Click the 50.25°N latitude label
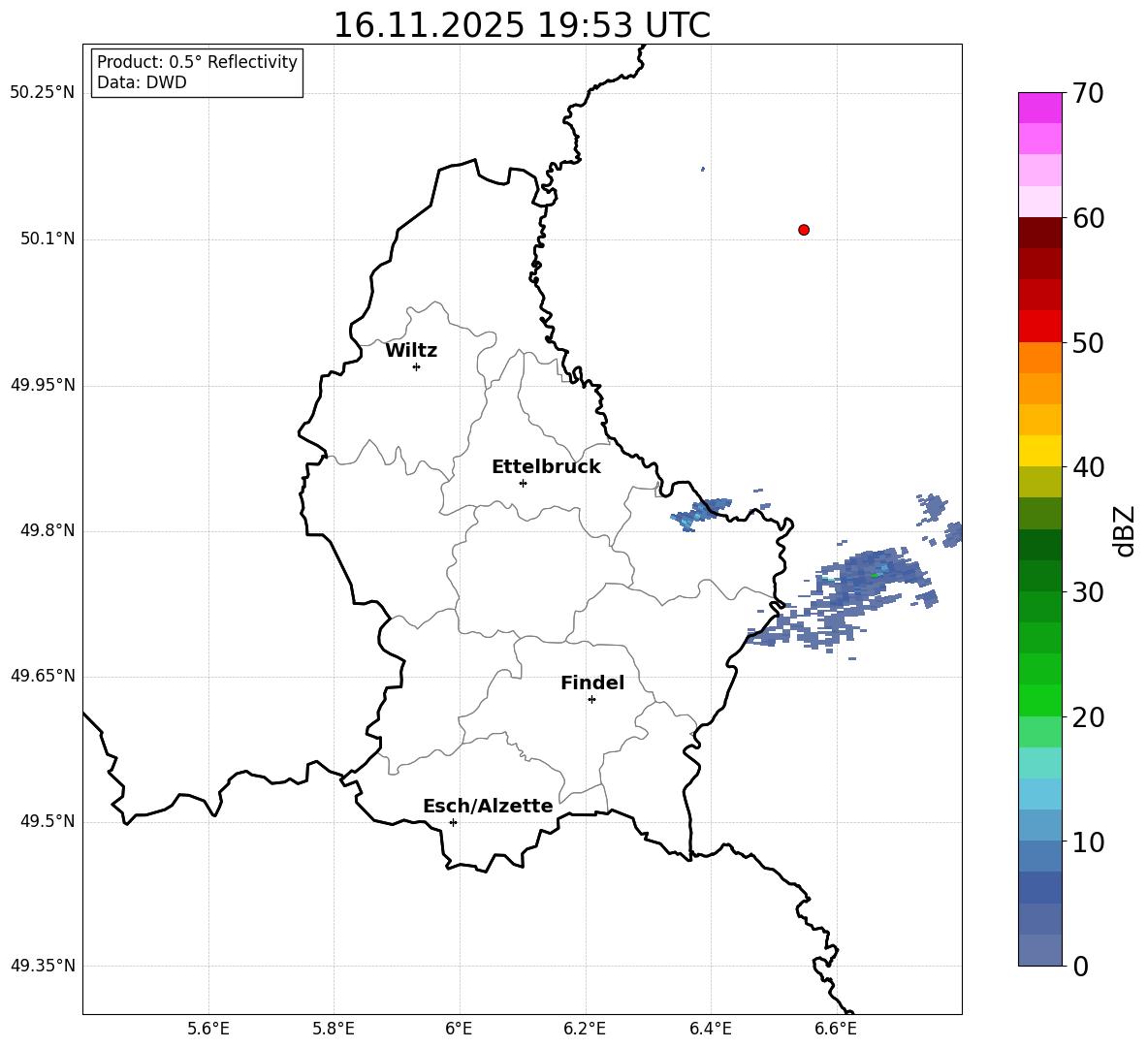The height and width of the screenshot is (1048, 1148). coord(42,93)
